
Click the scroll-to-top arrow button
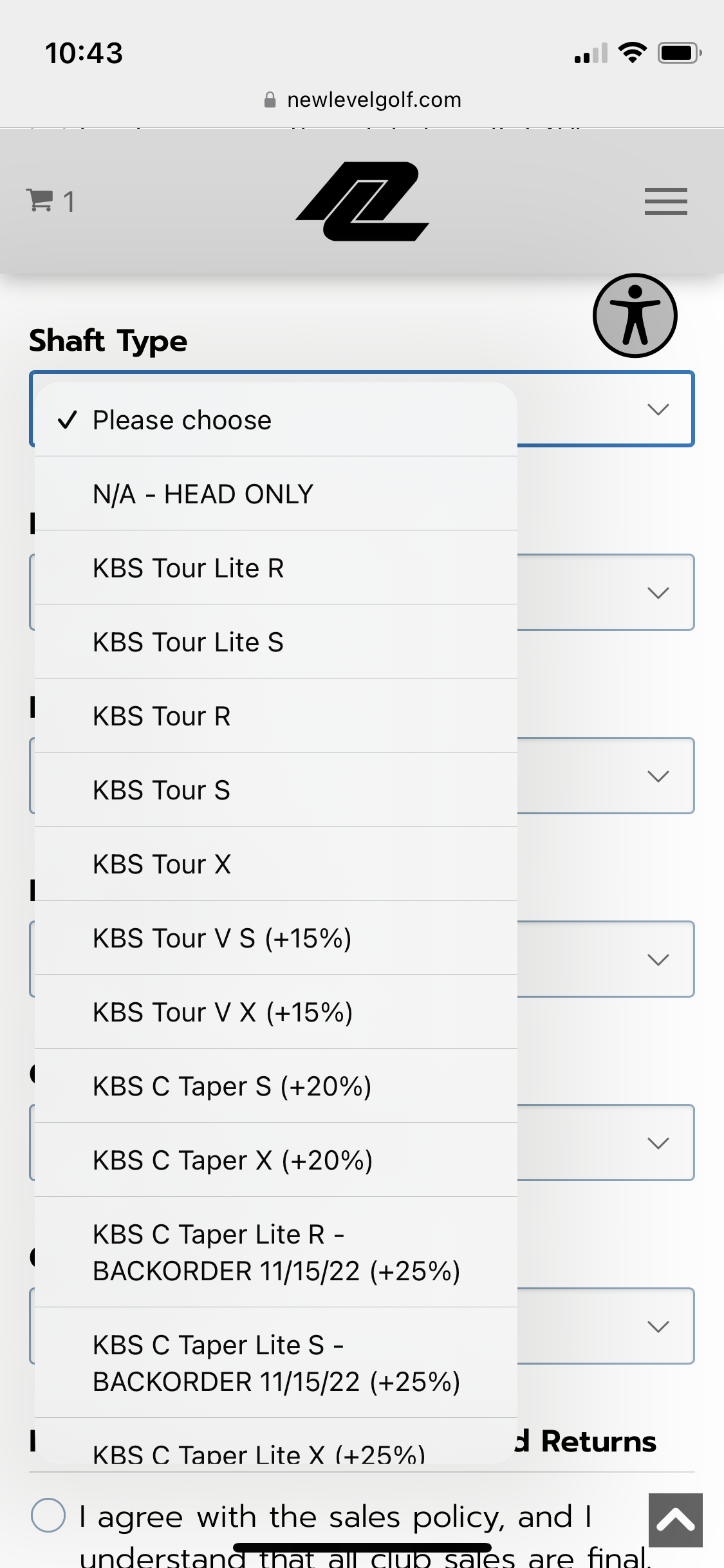675,1520
